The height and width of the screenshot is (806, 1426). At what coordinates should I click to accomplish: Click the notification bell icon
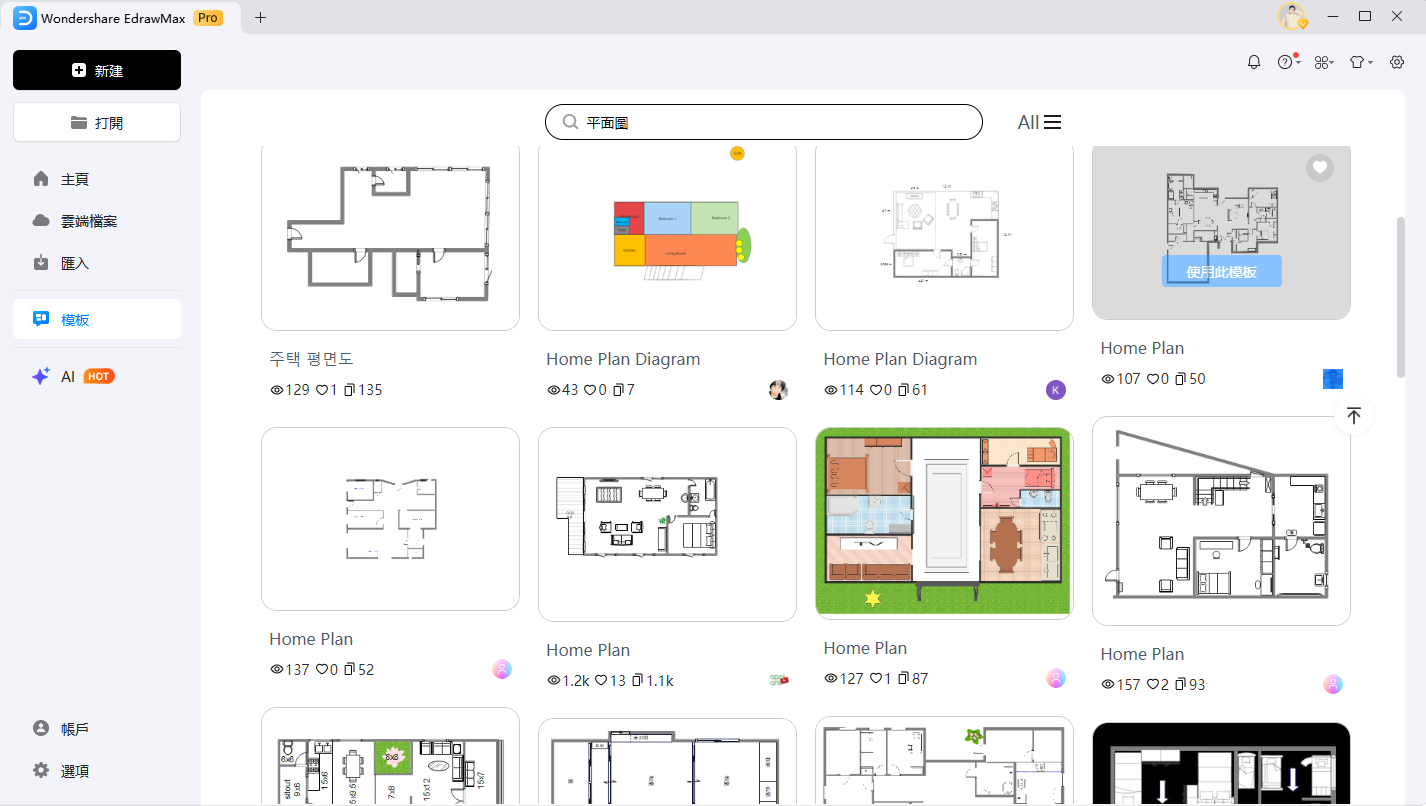click(1254, 62)
